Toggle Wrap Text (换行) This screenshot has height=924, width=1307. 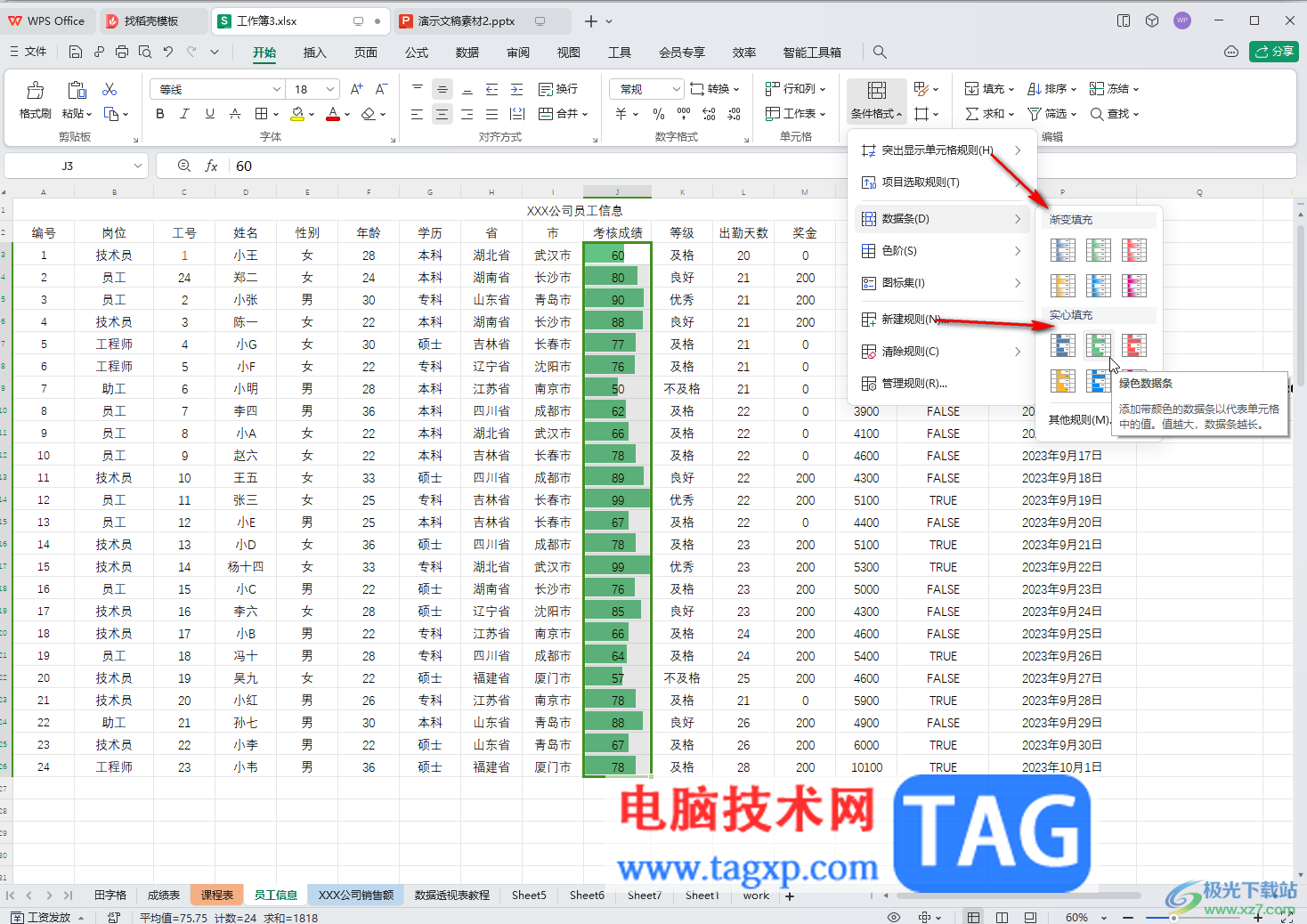click(558, 89)
